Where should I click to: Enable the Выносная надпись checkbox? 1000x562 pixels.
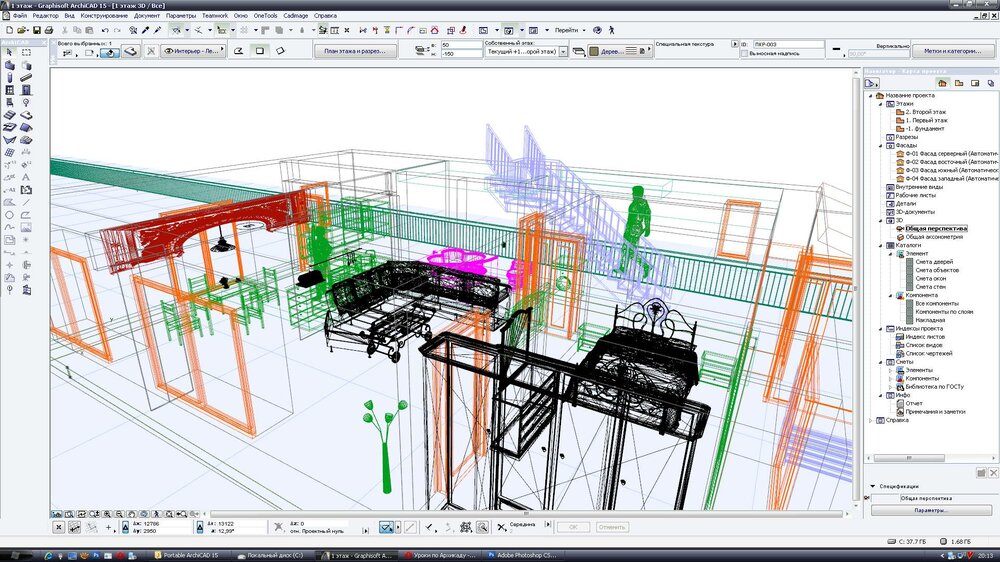point(744,54)
